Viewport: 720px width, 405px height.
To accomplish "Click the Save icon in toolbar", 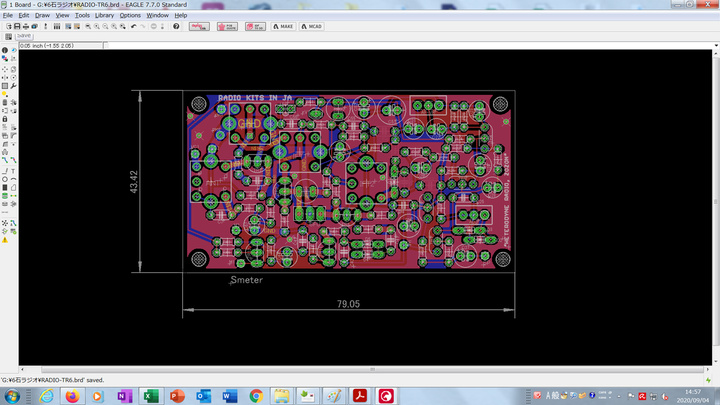I will click(17, 26).
